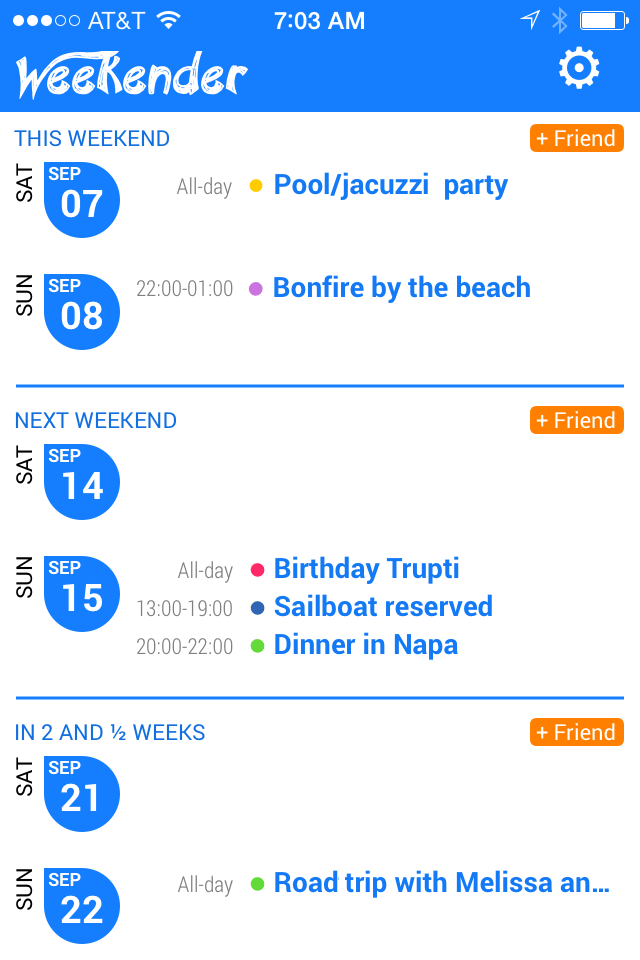This screenshot has width=640, height=960.
Task: Open the Birthday Trupti event
Action: point(366,569)
